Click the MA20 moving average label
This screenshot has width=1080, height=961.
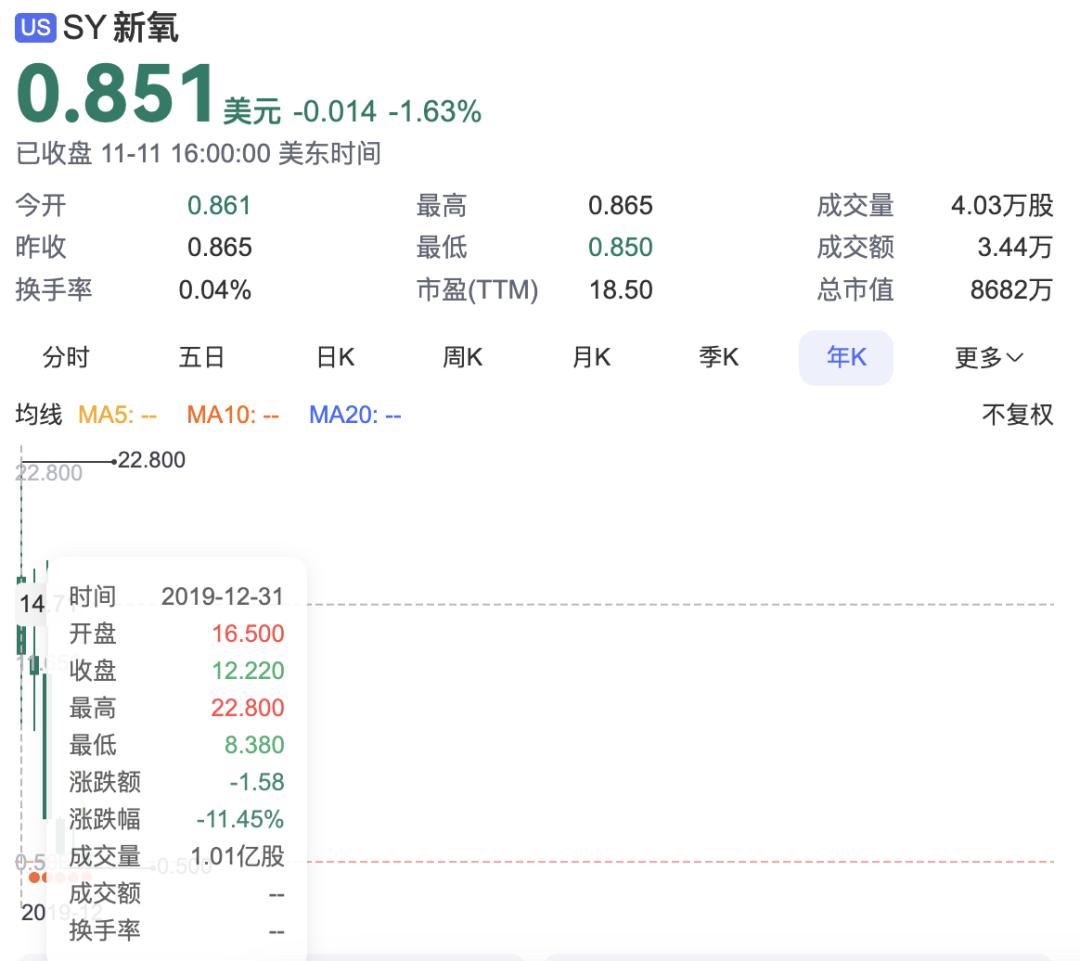(355, 415)
